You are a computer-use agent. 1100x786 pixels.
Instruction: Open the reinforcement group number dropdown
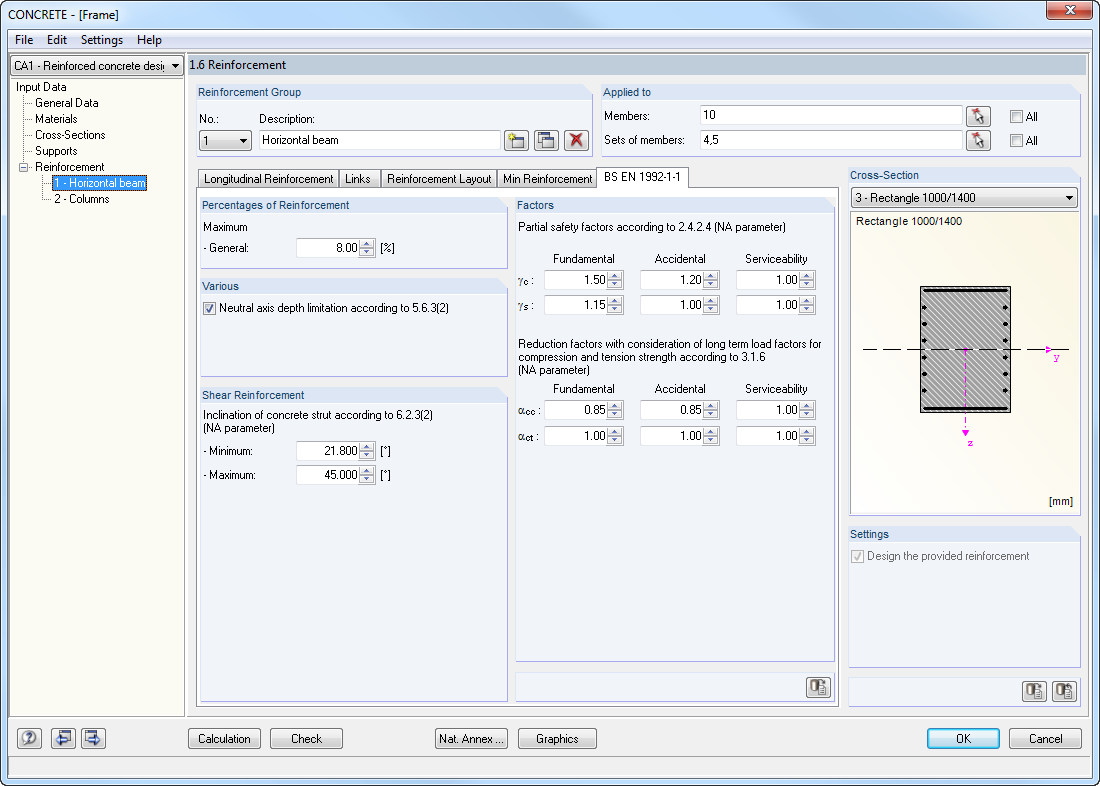[241, 140]
